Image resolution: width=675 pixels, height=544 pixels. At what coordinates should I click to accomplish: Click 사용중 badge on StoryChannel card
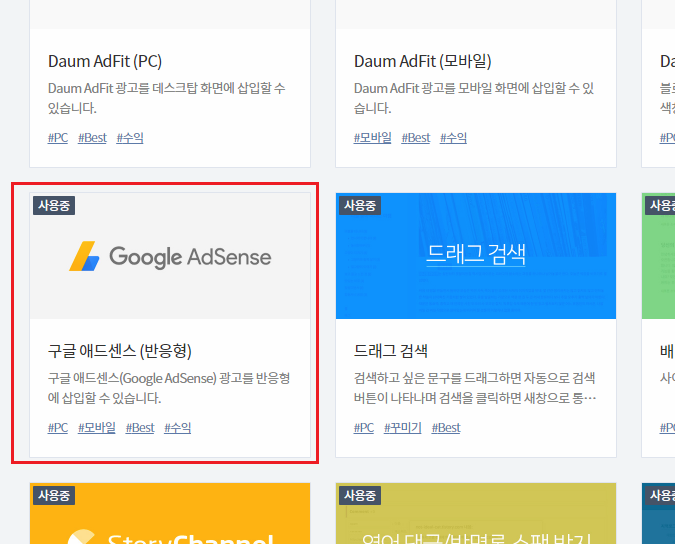[x=54, y=495]
